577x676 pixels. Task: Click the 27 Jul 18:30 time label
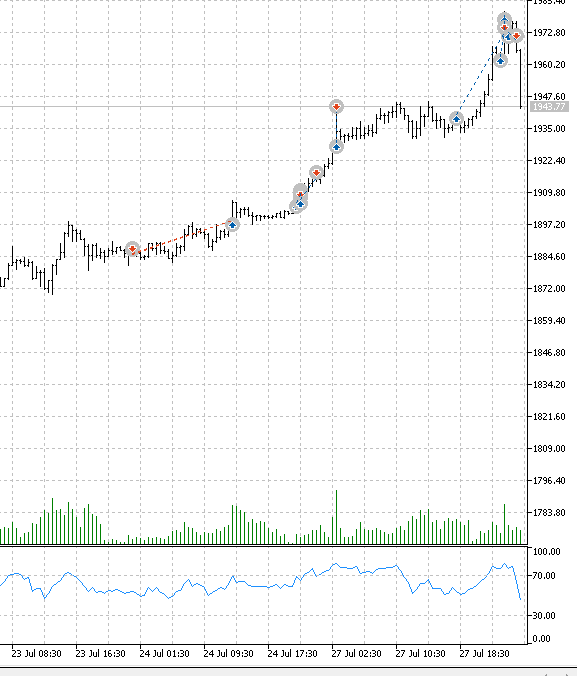[484, 654]
